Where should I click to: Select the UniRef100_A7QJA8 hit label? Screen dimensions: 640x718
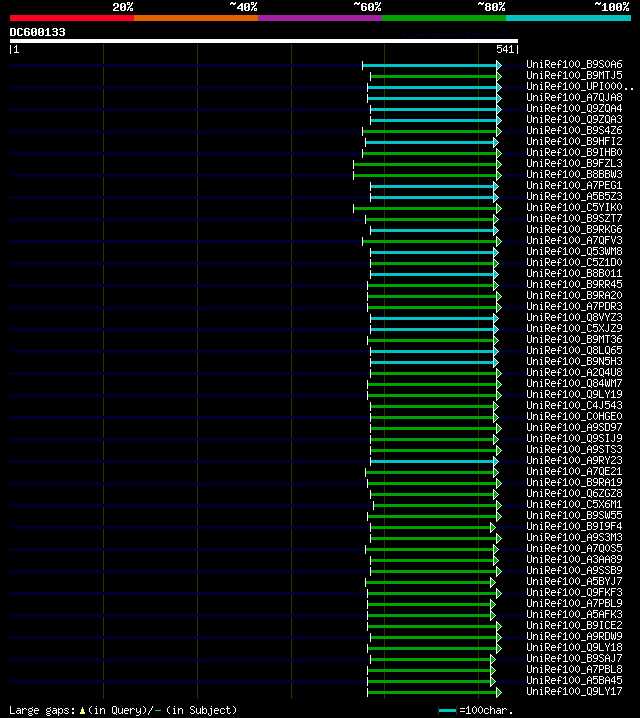[x=574, y=98]
